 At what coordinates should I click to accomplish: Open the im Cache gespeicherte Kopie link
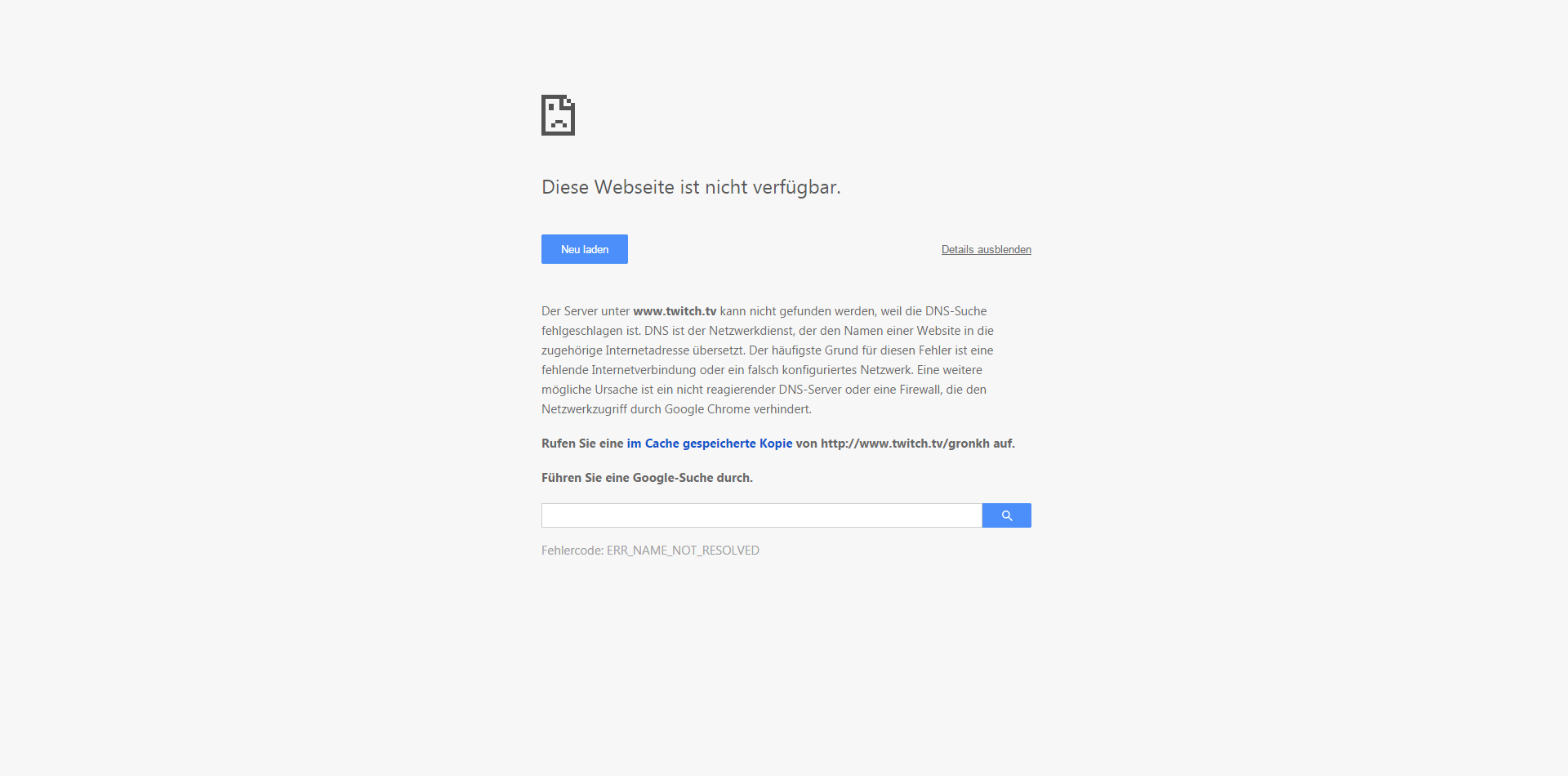710,444
